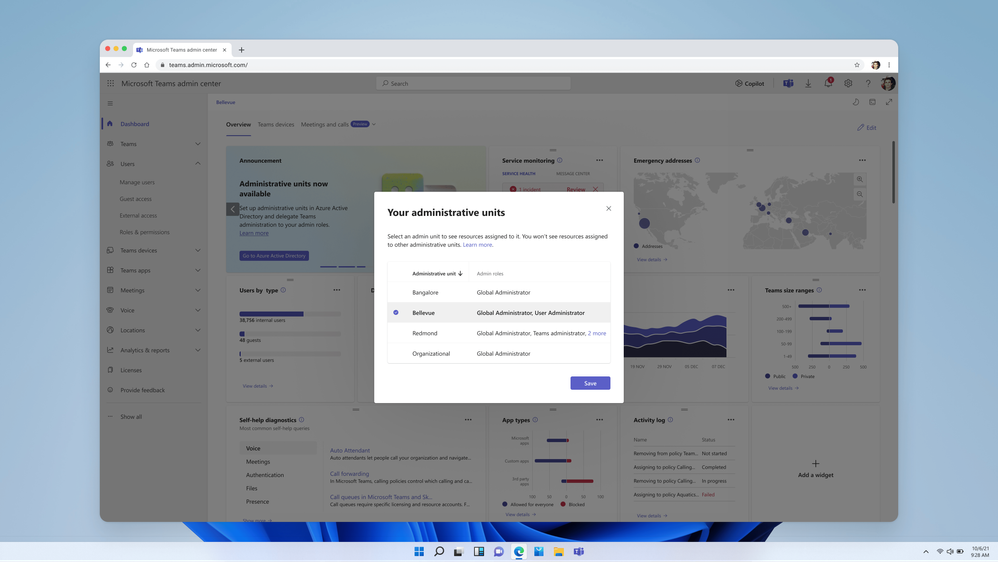The height and width of the screenshot is (562, 998).
Task: Go back in the browser
Action: coord(108,65)
